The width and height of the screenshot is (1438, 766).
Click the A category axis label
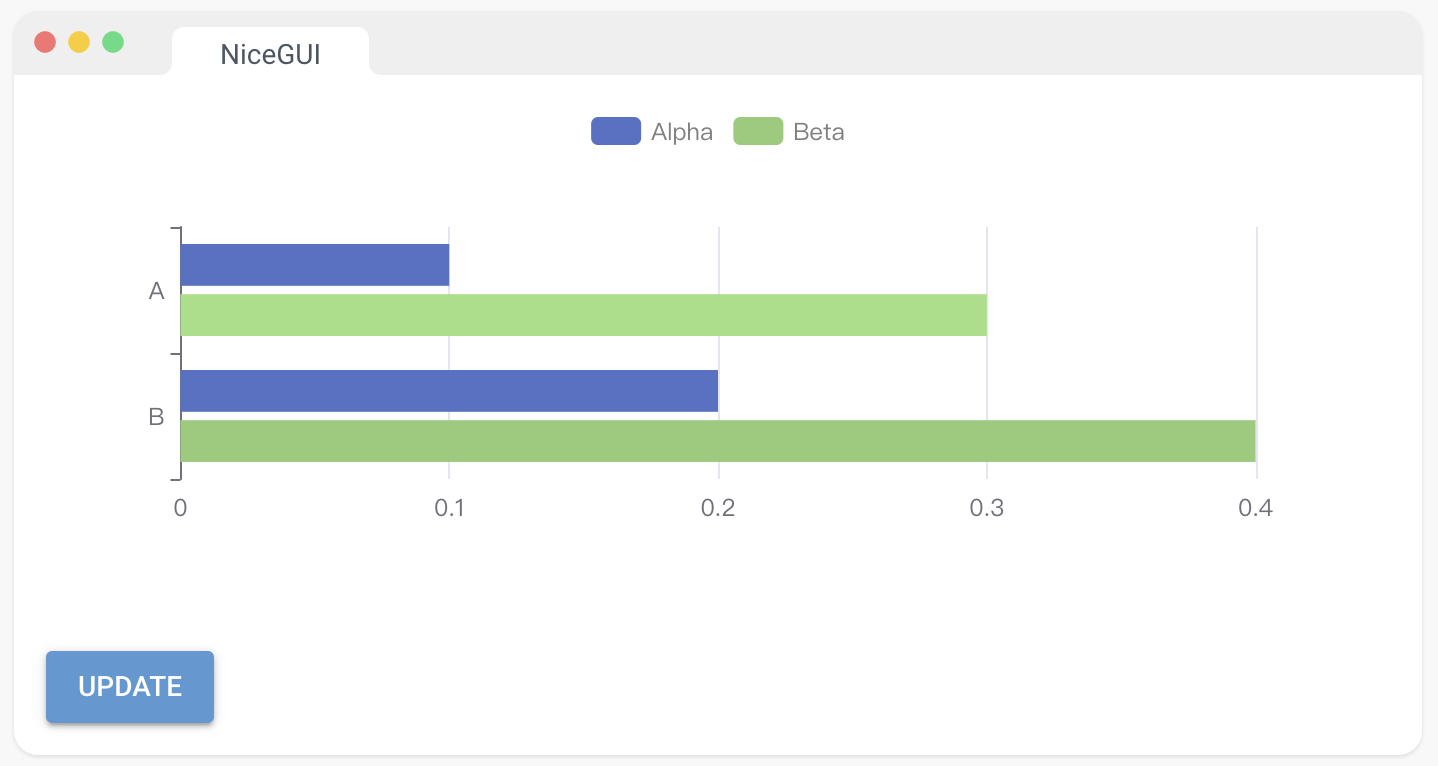point(156,291)
